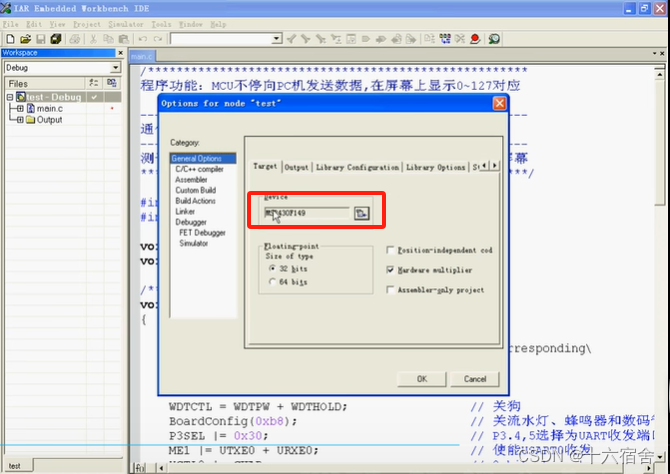Viewport: 670px width, 474px height.
Task: Click the Print toolbar icon
Action: coord(75,39)
